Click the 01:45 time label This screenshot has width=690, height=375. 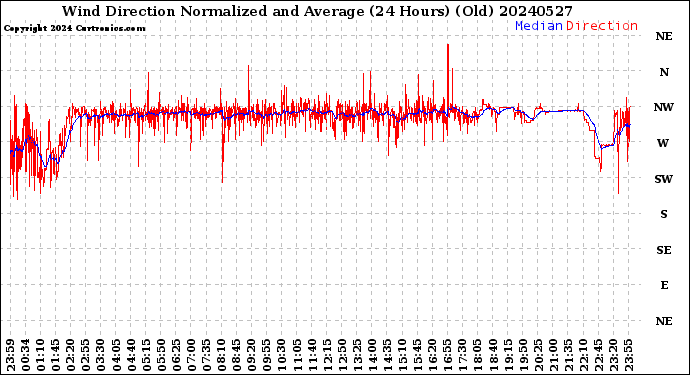coord(55,355)
